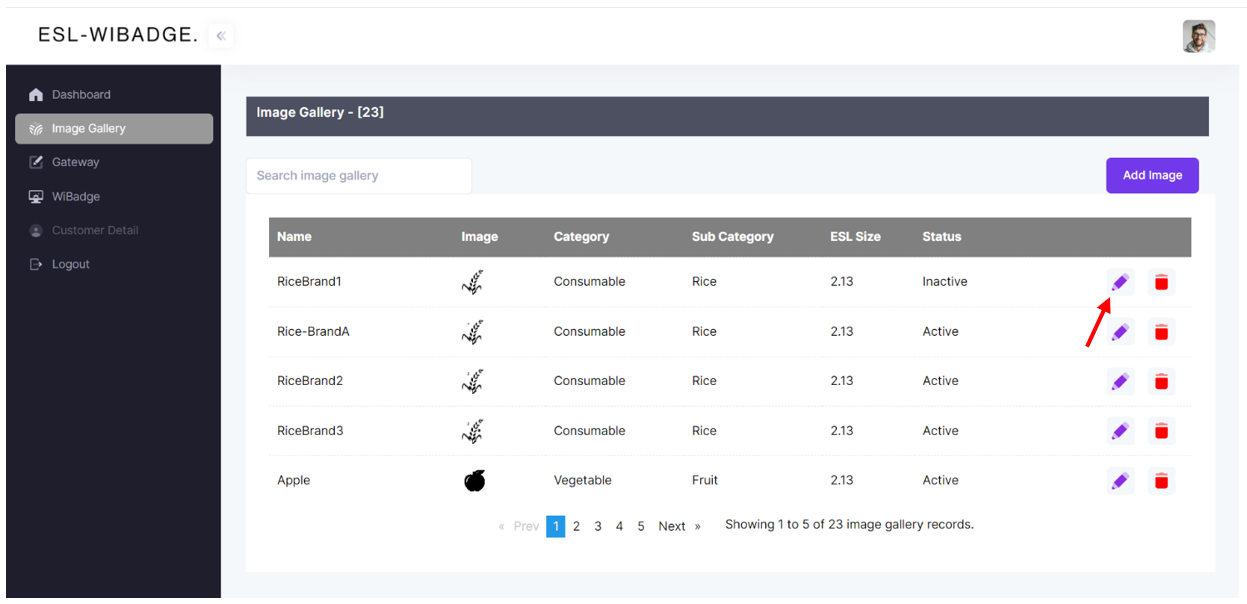Click the trash icon for RiceBrand2
This screenshot has width=1247, height=604.
tap(1161, 381)
